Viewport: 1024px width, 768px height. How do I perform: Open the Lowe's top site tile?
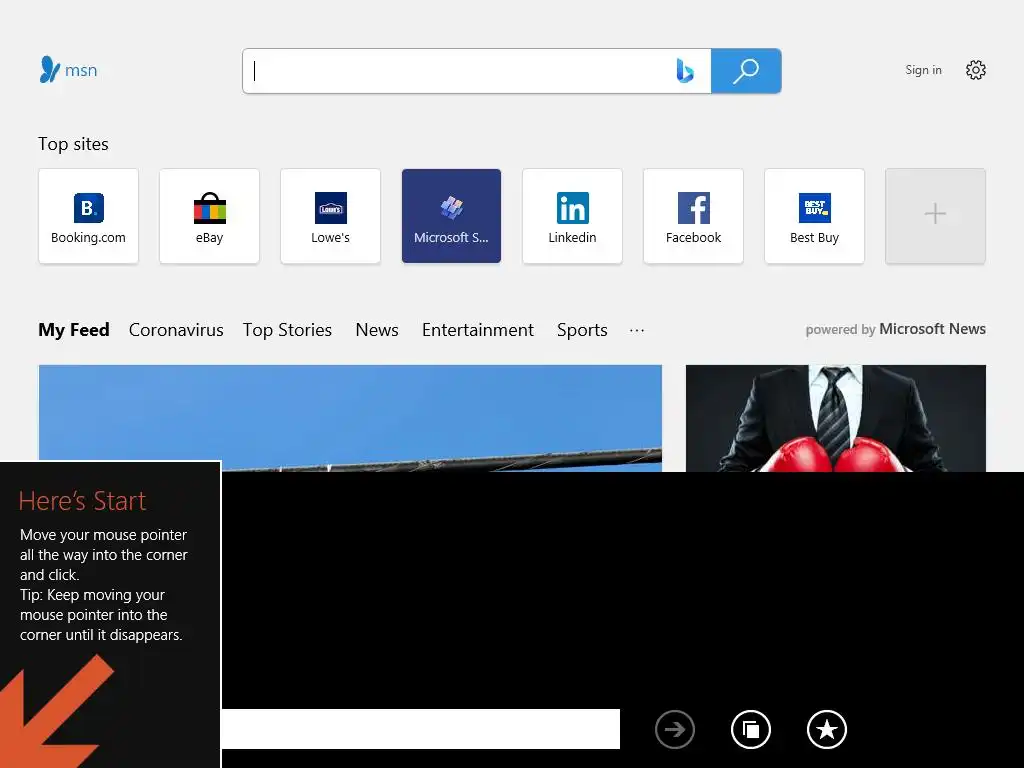point(330,216)
